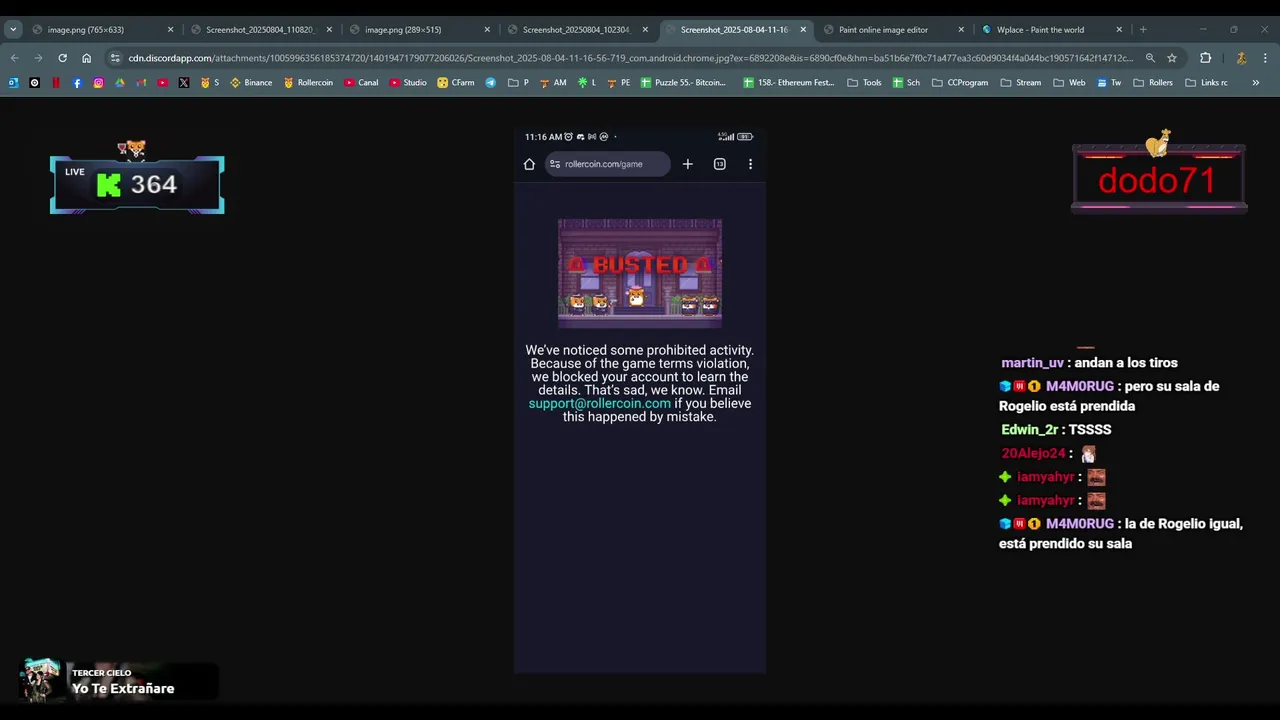Viewport: 1280px width, 720px height.
Task: Expand the Rollers bookmark folder
Action: (1153, 83)
